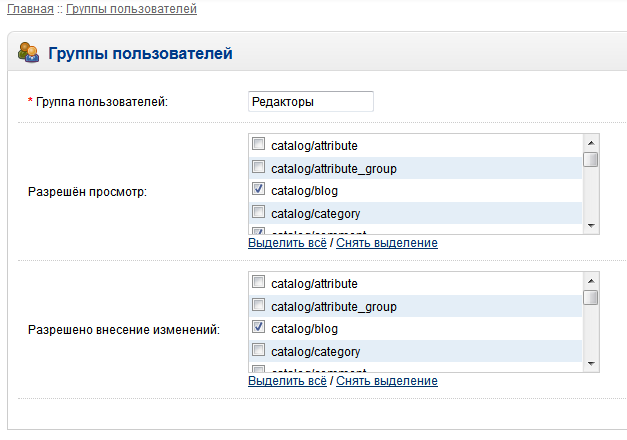This screenshot has width=627, height=440.
Task: Check catalog/attribute_group in view permissions list
Action: coord(259,167)
